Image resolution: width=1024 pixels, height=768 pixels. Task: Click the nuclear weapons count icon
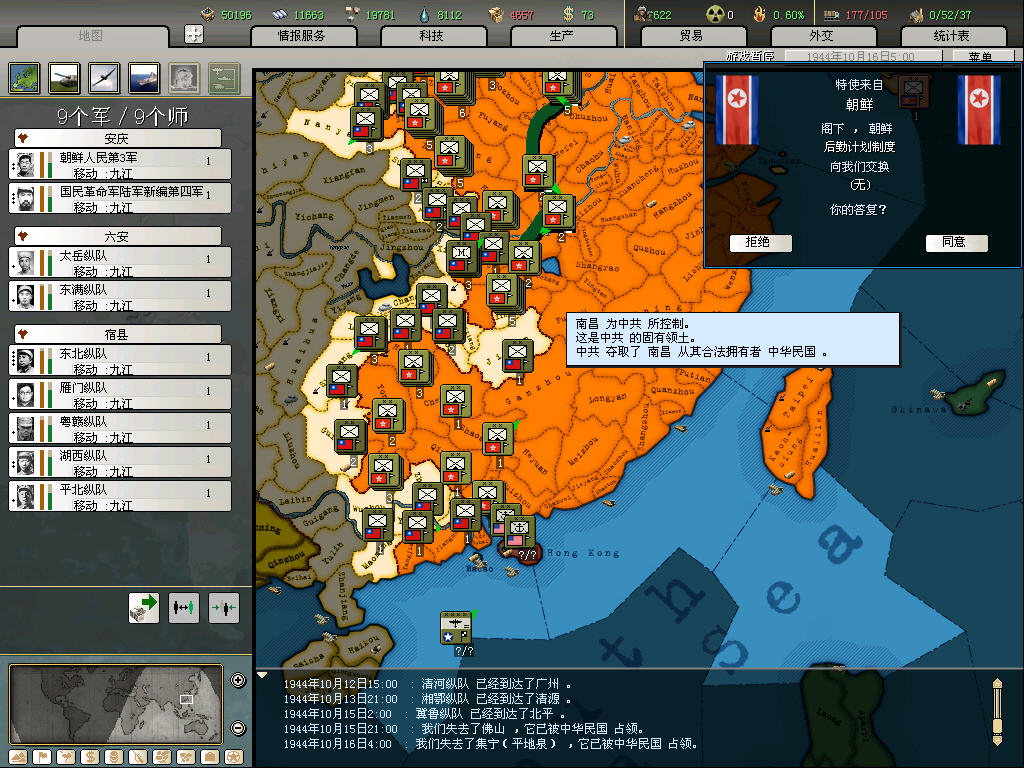715,14
